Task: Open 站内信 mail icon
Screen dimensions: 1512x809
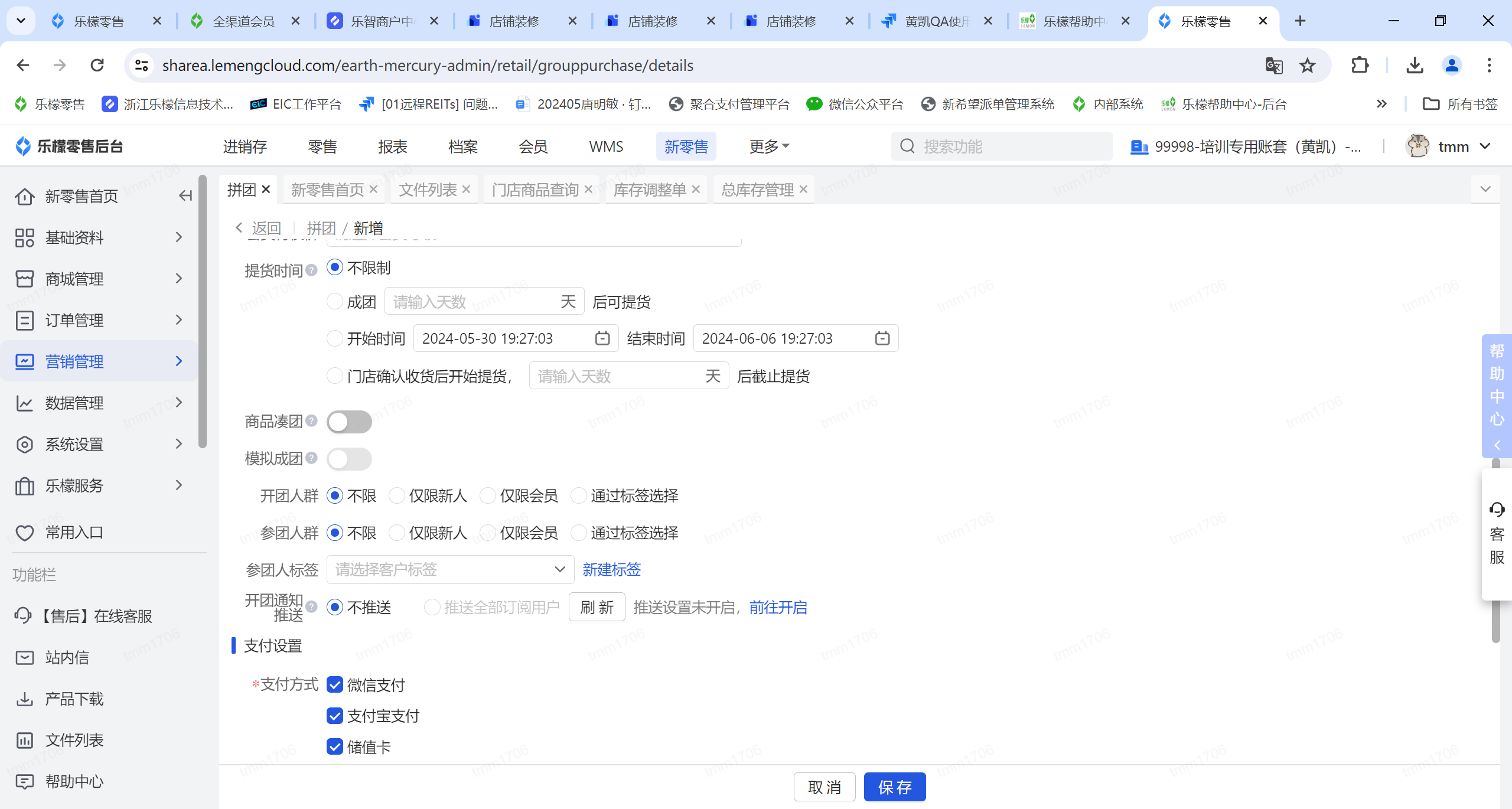Action: point(24,657)
